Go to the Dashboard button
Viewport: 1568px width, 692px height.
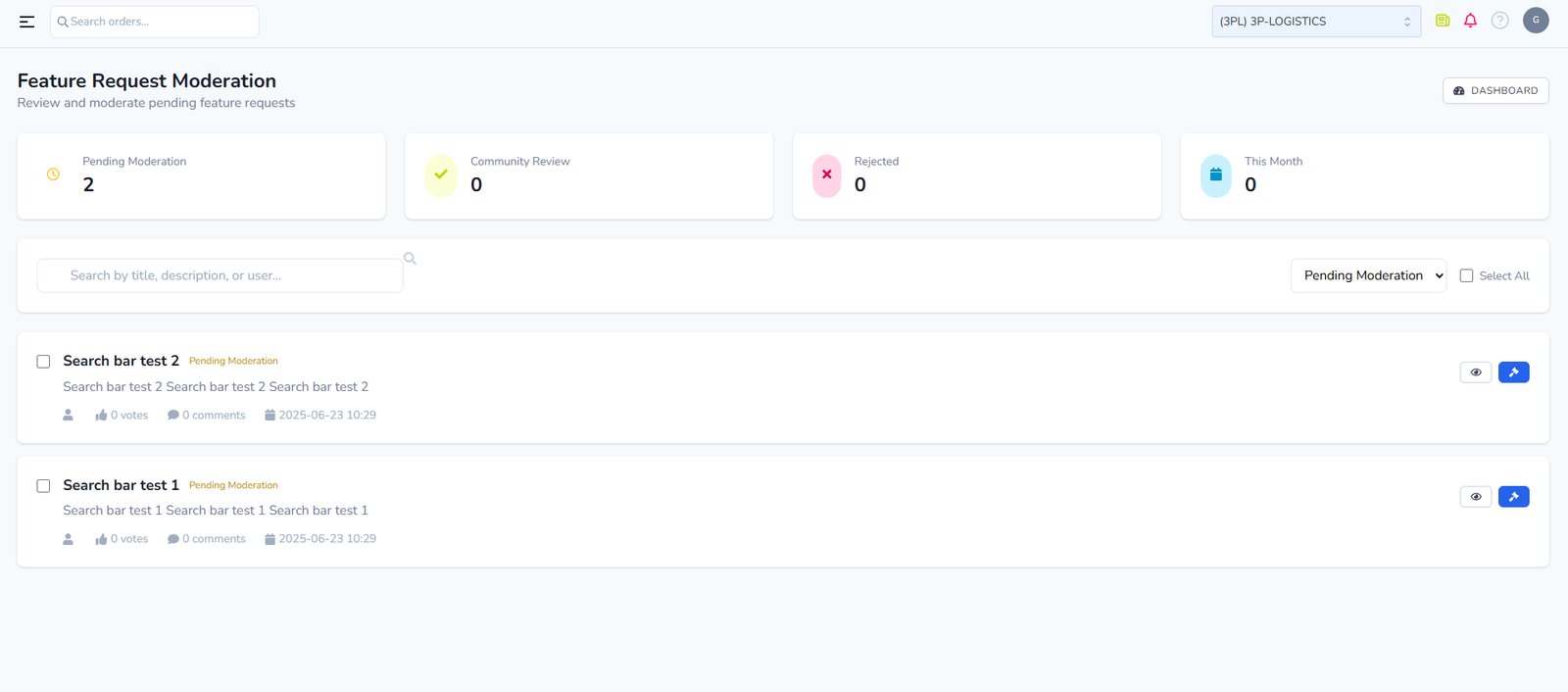tap(1494, 91)
